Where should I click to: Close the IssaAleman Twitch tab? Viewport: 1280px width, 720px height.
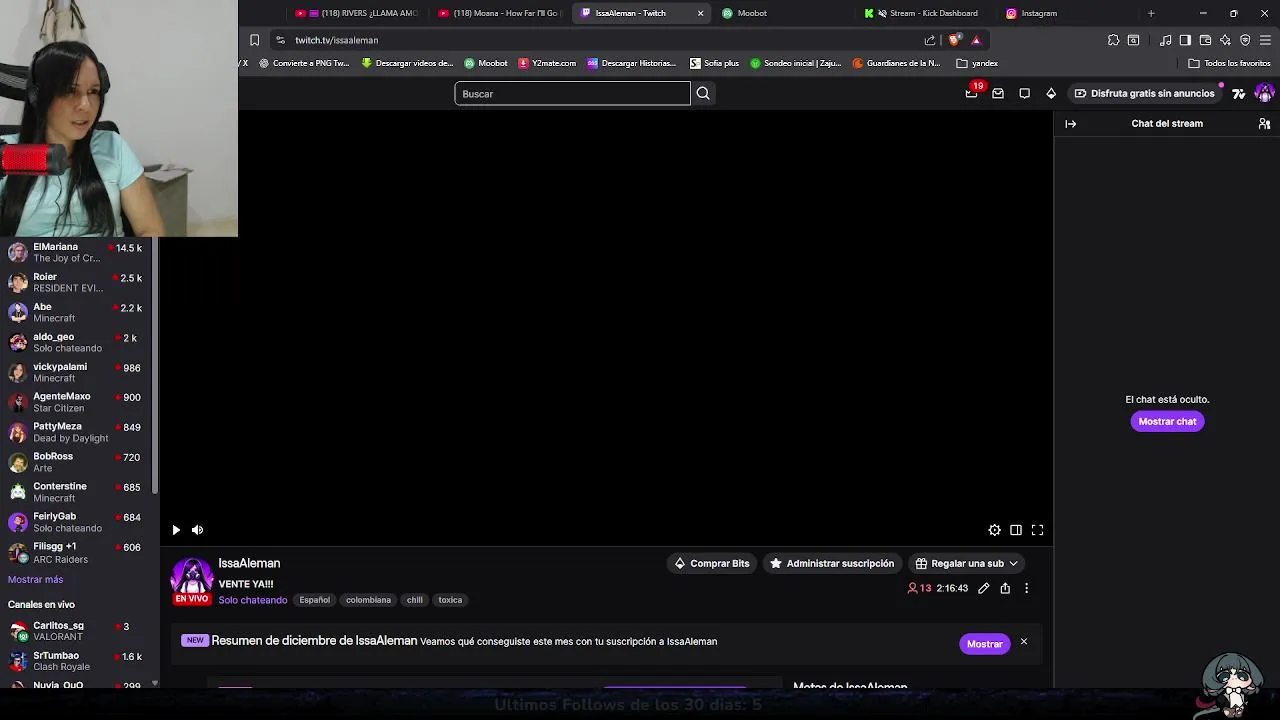click(x=700, y=13)
